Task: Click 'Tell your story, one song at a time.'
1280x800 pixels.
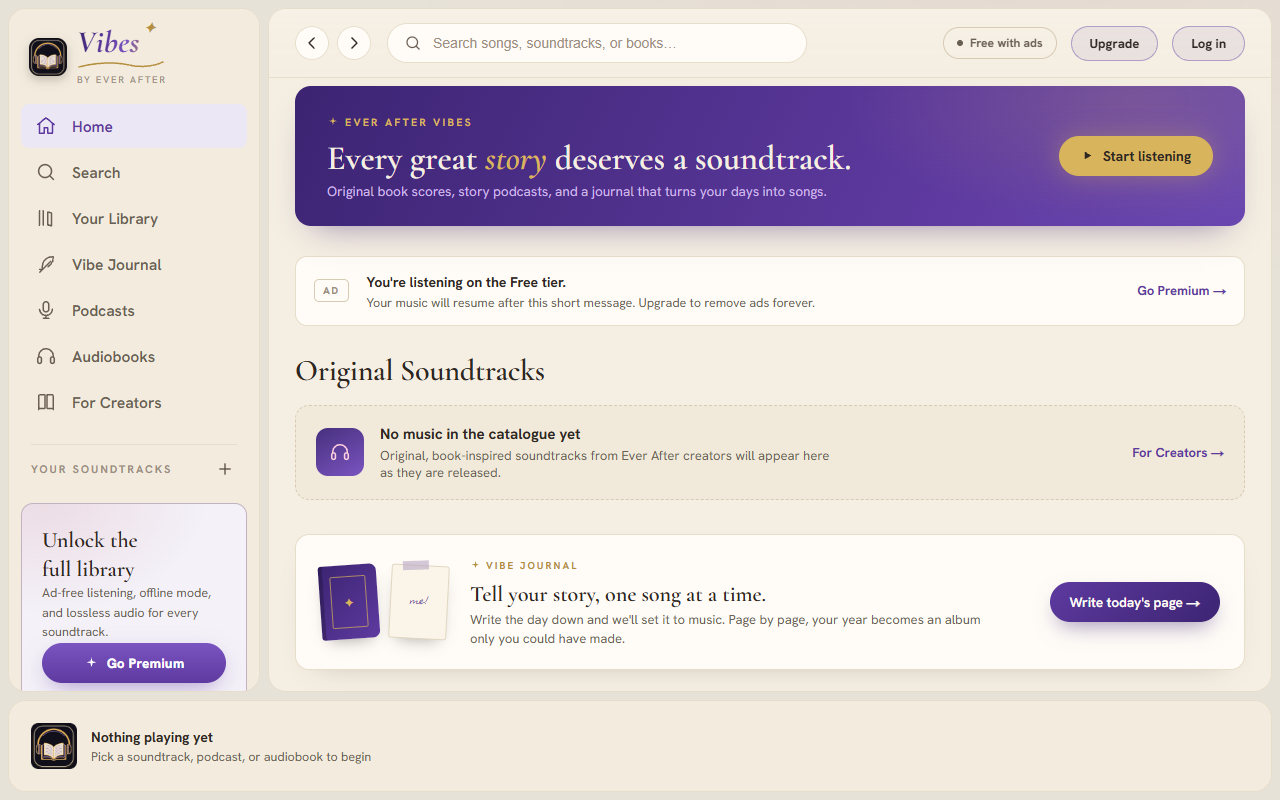Action: pos(618,595)
